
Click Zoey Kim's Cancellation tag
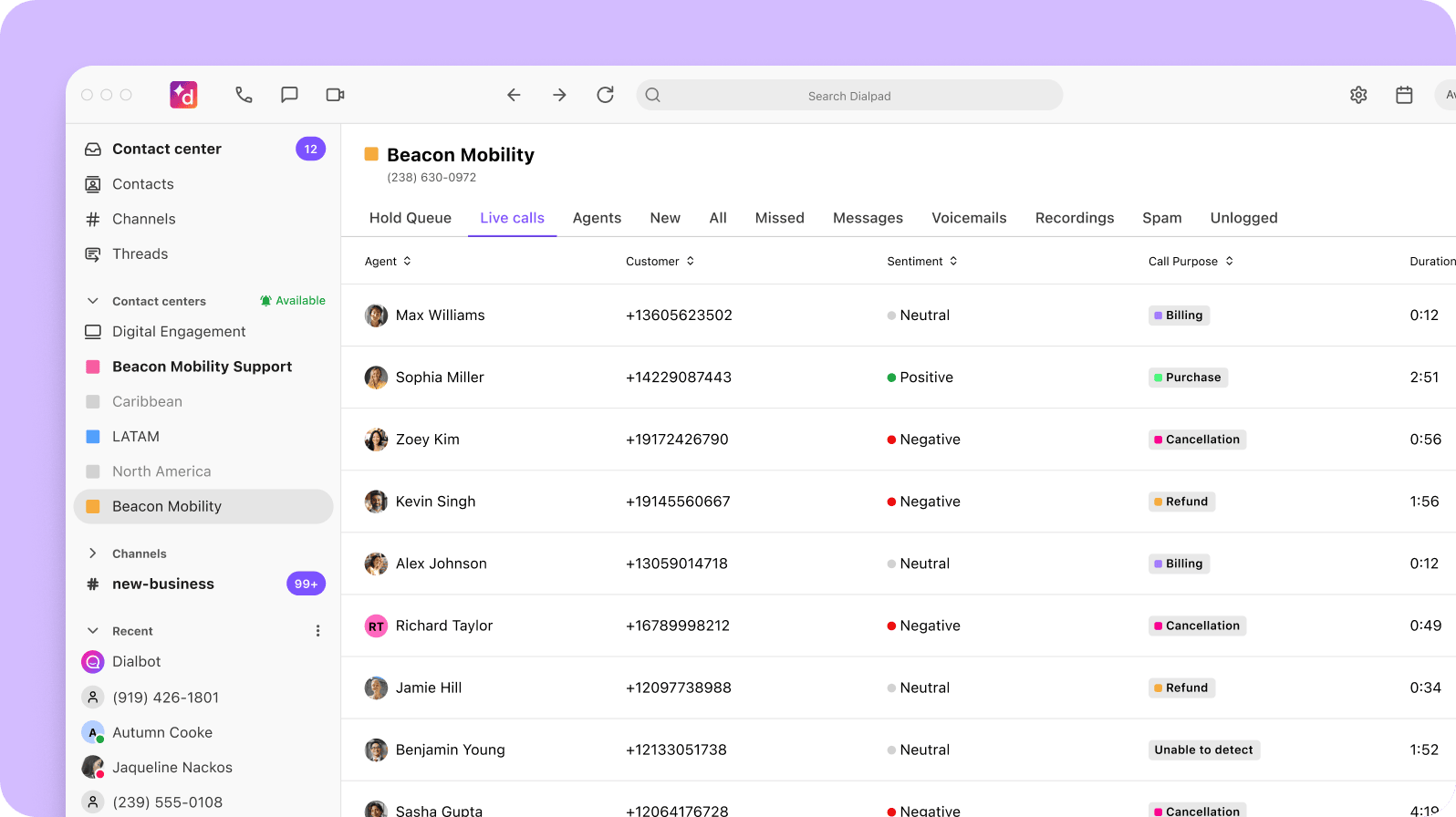tap(1197, 440)
